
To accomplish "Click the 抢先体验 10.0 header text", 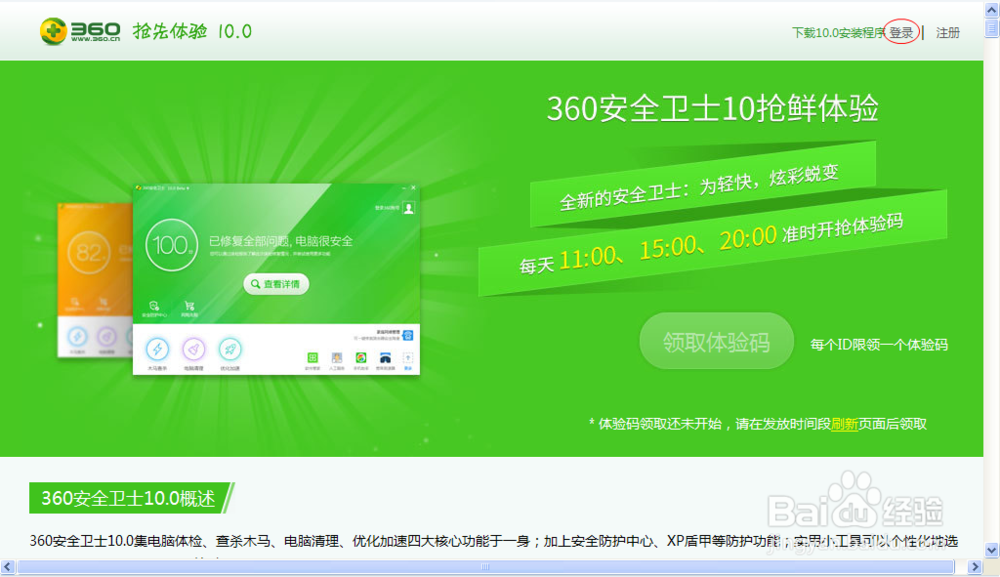I will [193, 31].
